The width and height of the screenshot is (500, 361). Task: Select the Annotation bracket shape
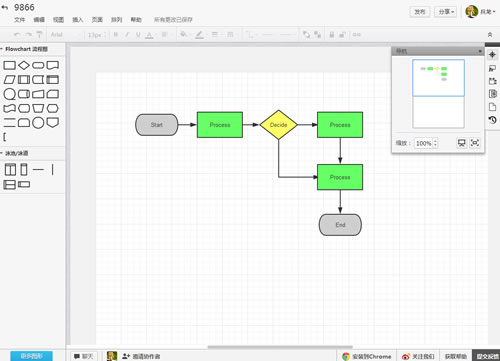click(5, 137)
